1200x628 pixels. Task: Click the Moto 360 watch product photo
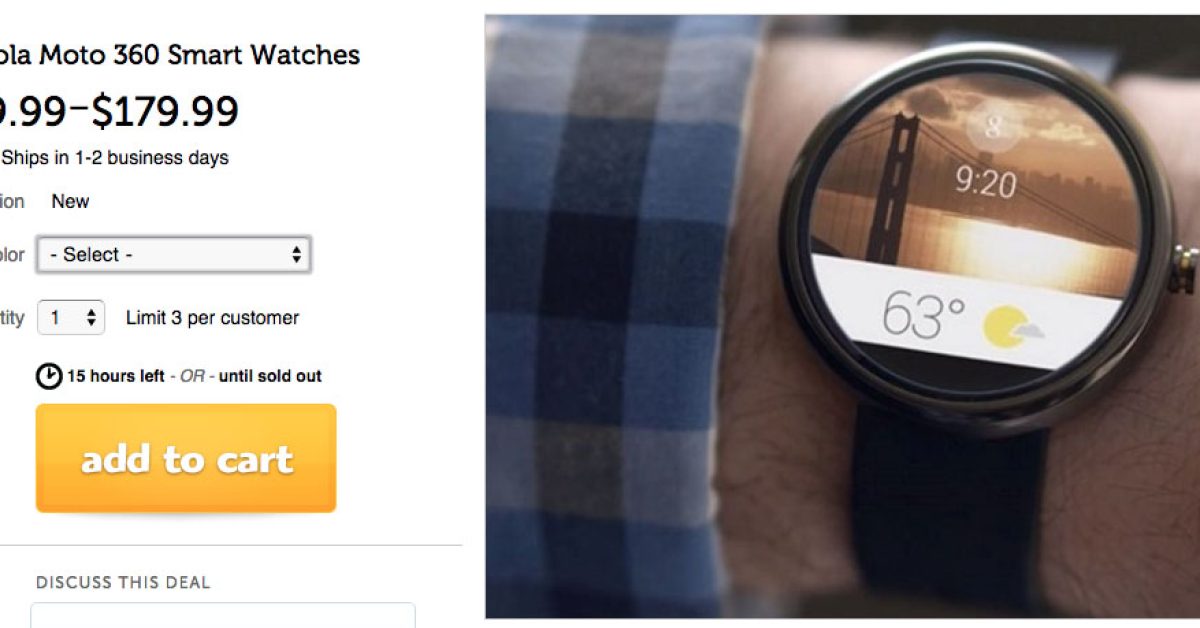click(842, 316)
